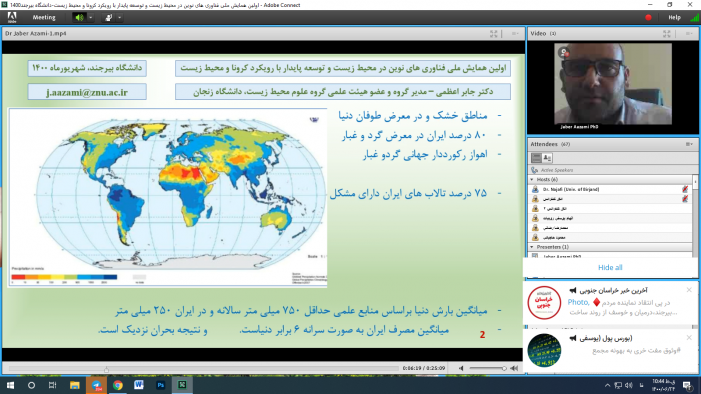
Task: Open Telegram from the taskbar
Action: tap(97, 385)
